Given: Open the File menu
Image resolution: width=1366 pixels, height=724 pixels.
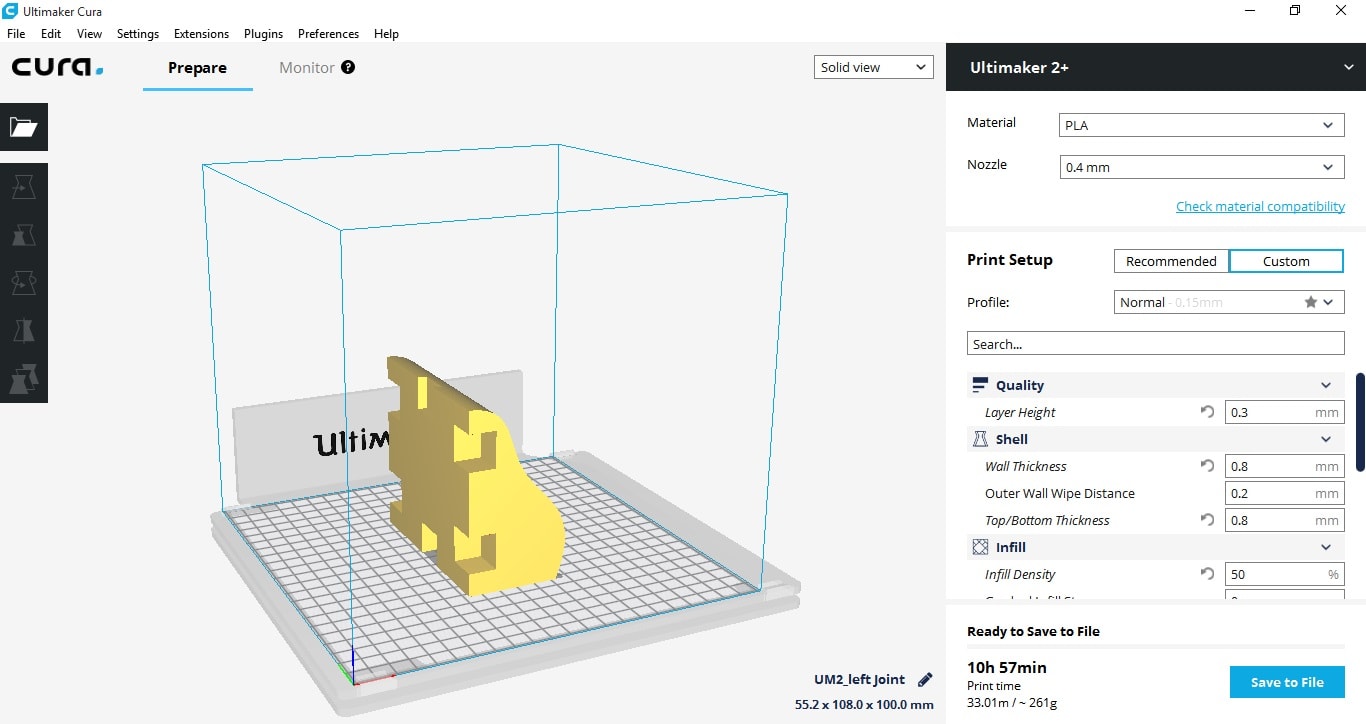Looking at the screenshot, I should click(x=16, y=33).
